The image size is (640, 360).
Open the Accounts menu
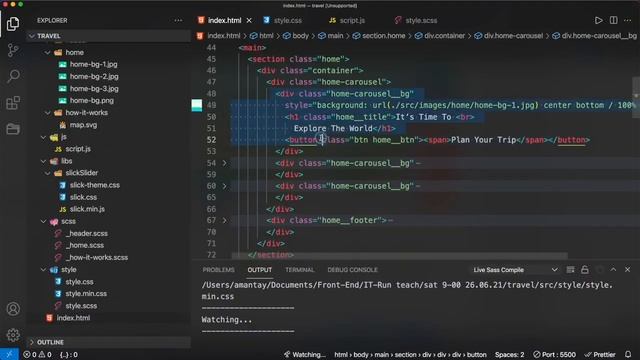pos(13,309)
